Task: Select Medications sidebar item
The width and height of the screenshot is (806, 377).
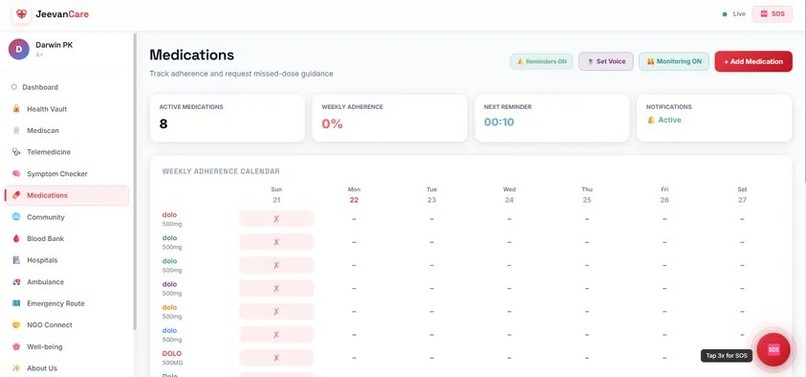Action: click(x=67, y=195)
